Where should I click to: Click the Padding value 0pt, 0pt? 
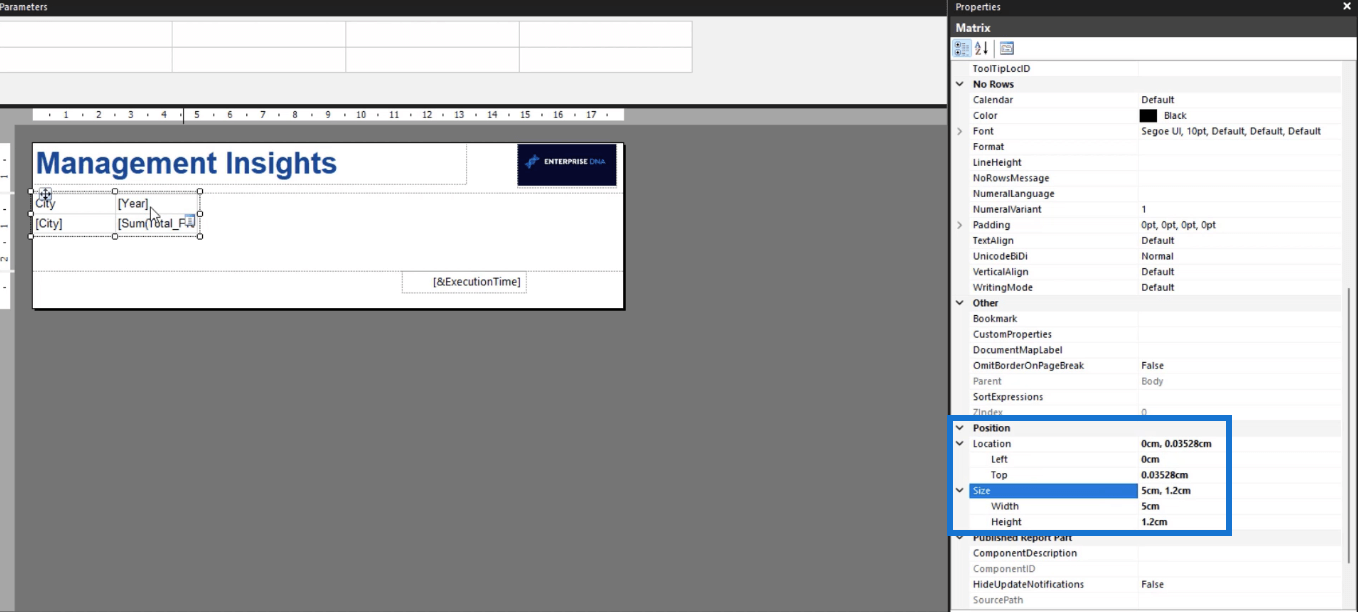point(1179,225)
